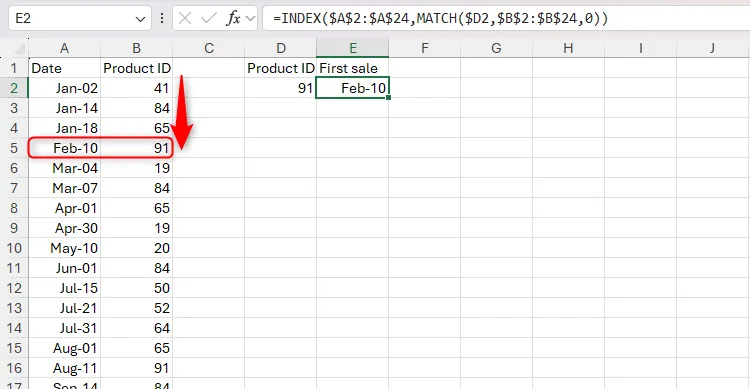Select the Feb-10 cell in column A

pyautogui.click(x=65, y=148)
